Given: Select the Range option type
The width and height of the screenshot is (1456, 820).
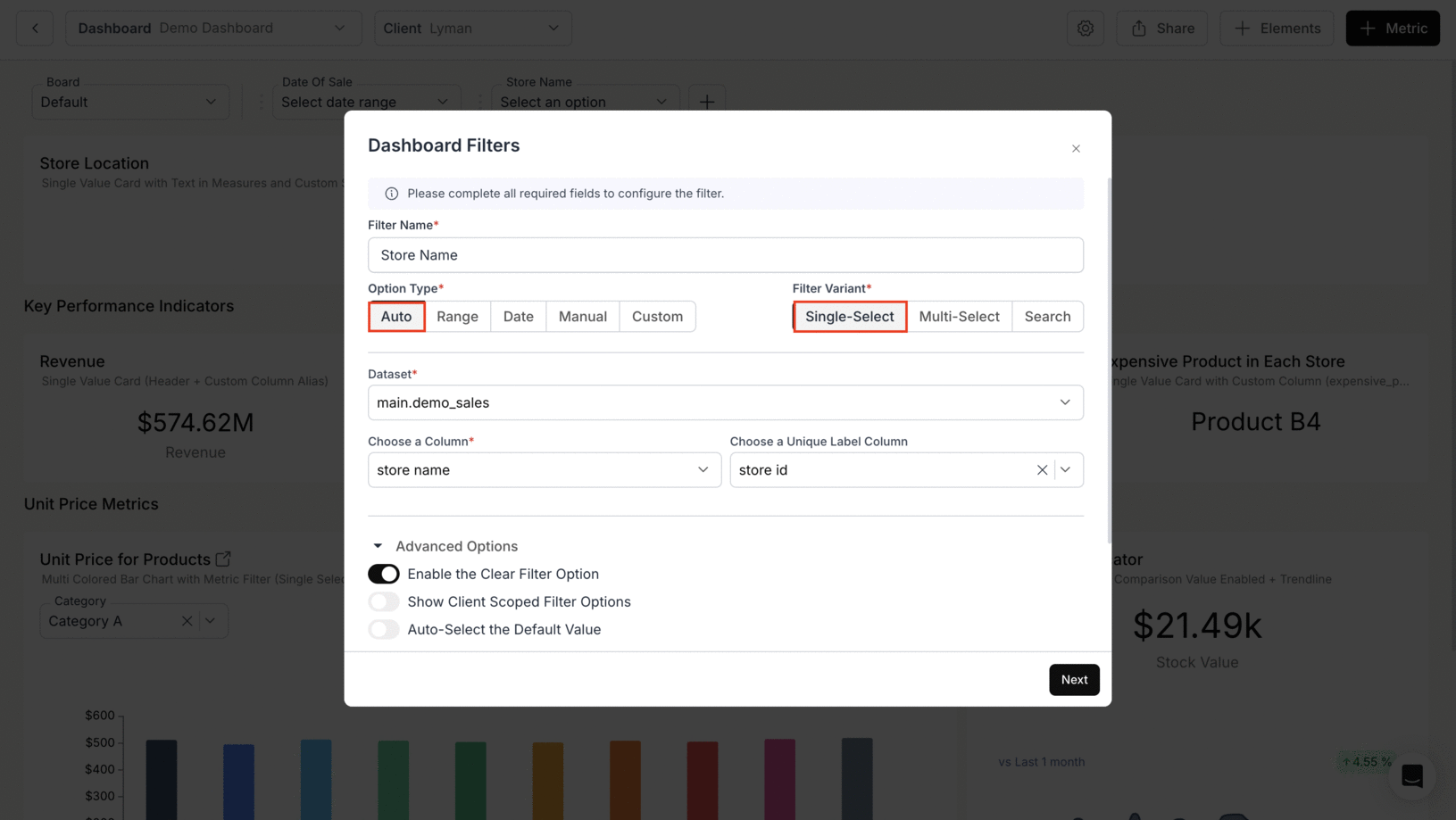Looking at the screenshot, I should pos(457,317).
